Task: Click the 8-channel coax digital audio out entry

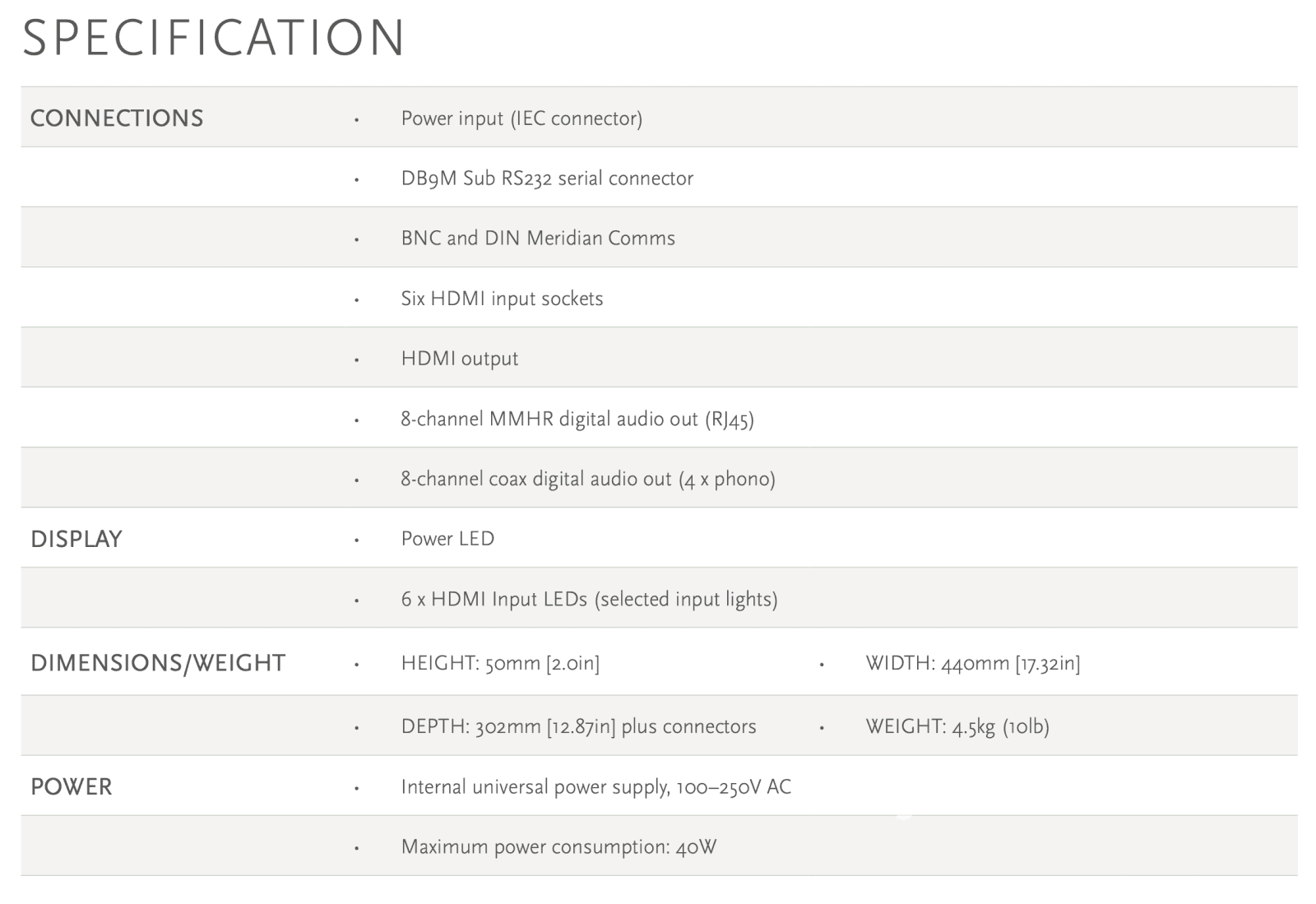Action: click(588, 480)
